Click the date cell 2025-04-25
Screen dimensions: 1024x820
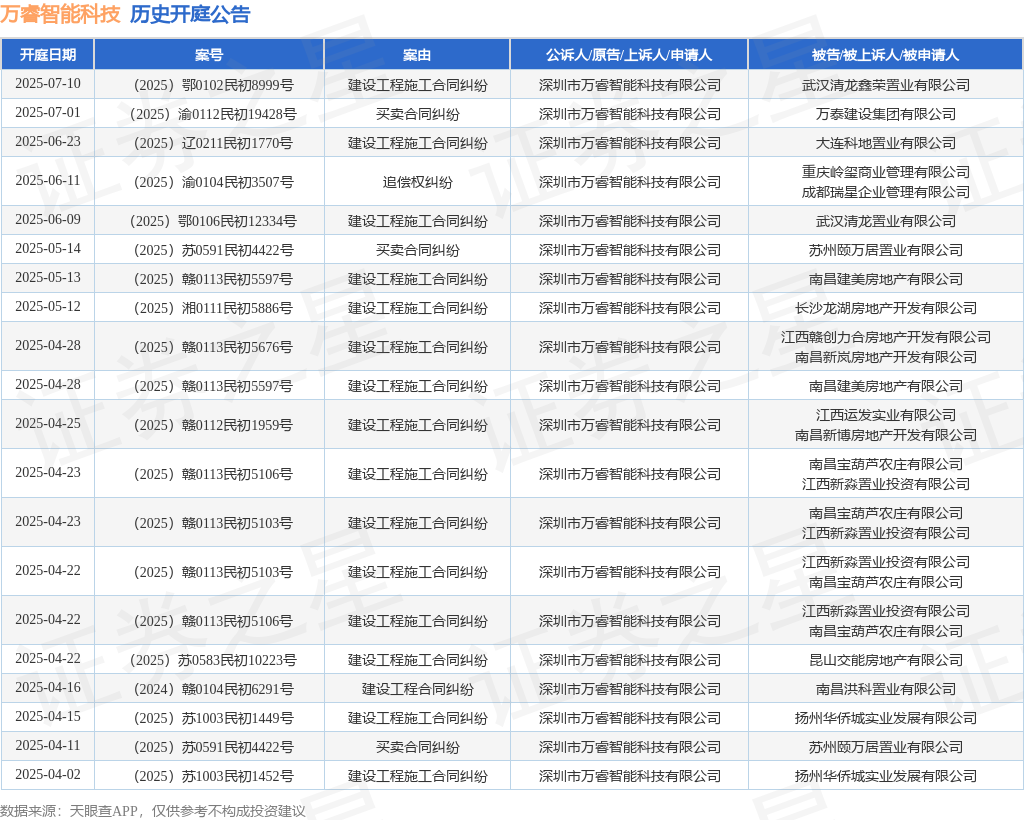coord(48,424)
